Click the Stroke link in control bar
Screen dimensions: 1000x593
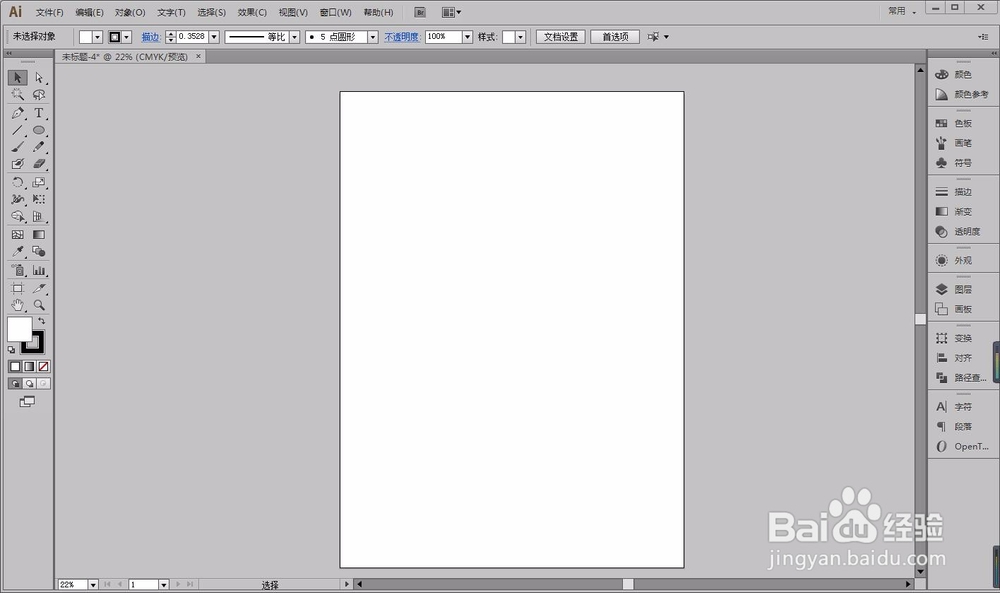point(150,37)
